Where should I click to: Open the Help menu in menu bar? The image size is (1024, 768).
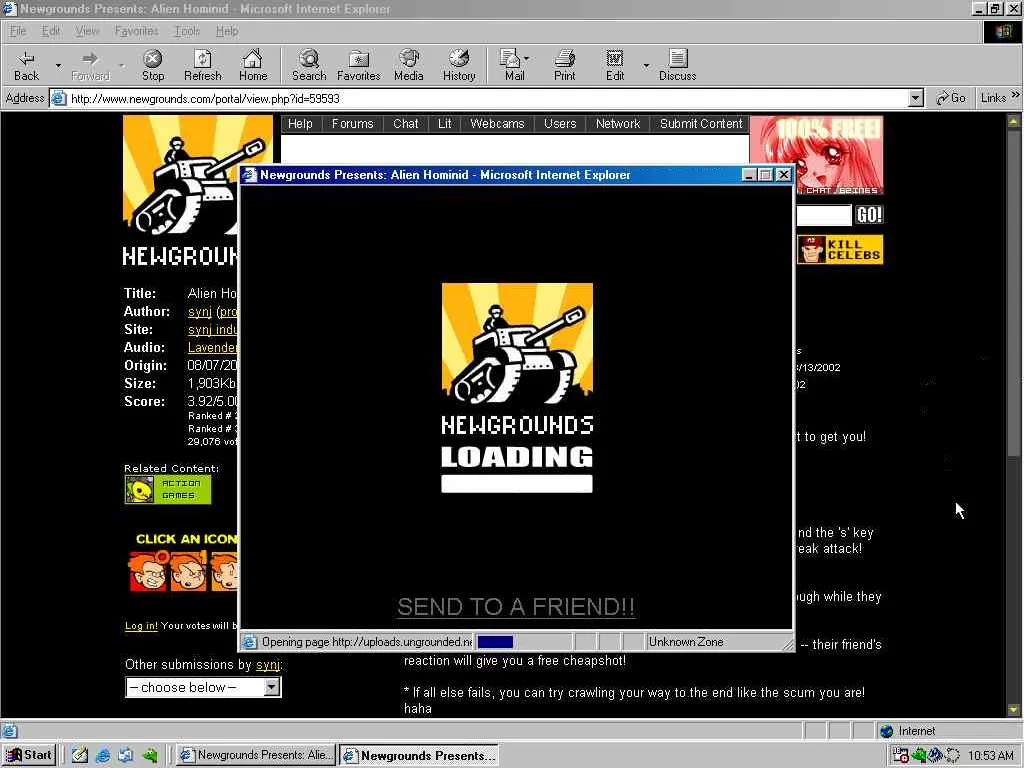pos(227,31)
